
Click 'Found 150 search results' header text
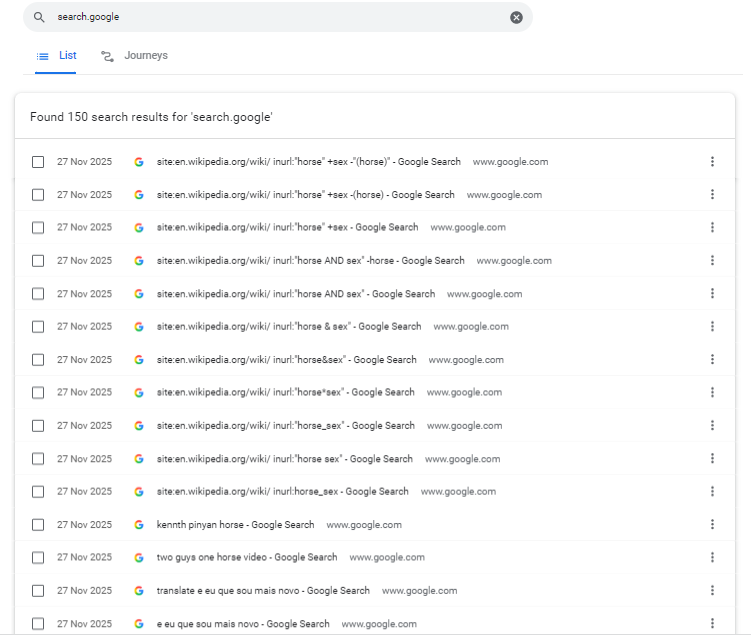(151, 117)
